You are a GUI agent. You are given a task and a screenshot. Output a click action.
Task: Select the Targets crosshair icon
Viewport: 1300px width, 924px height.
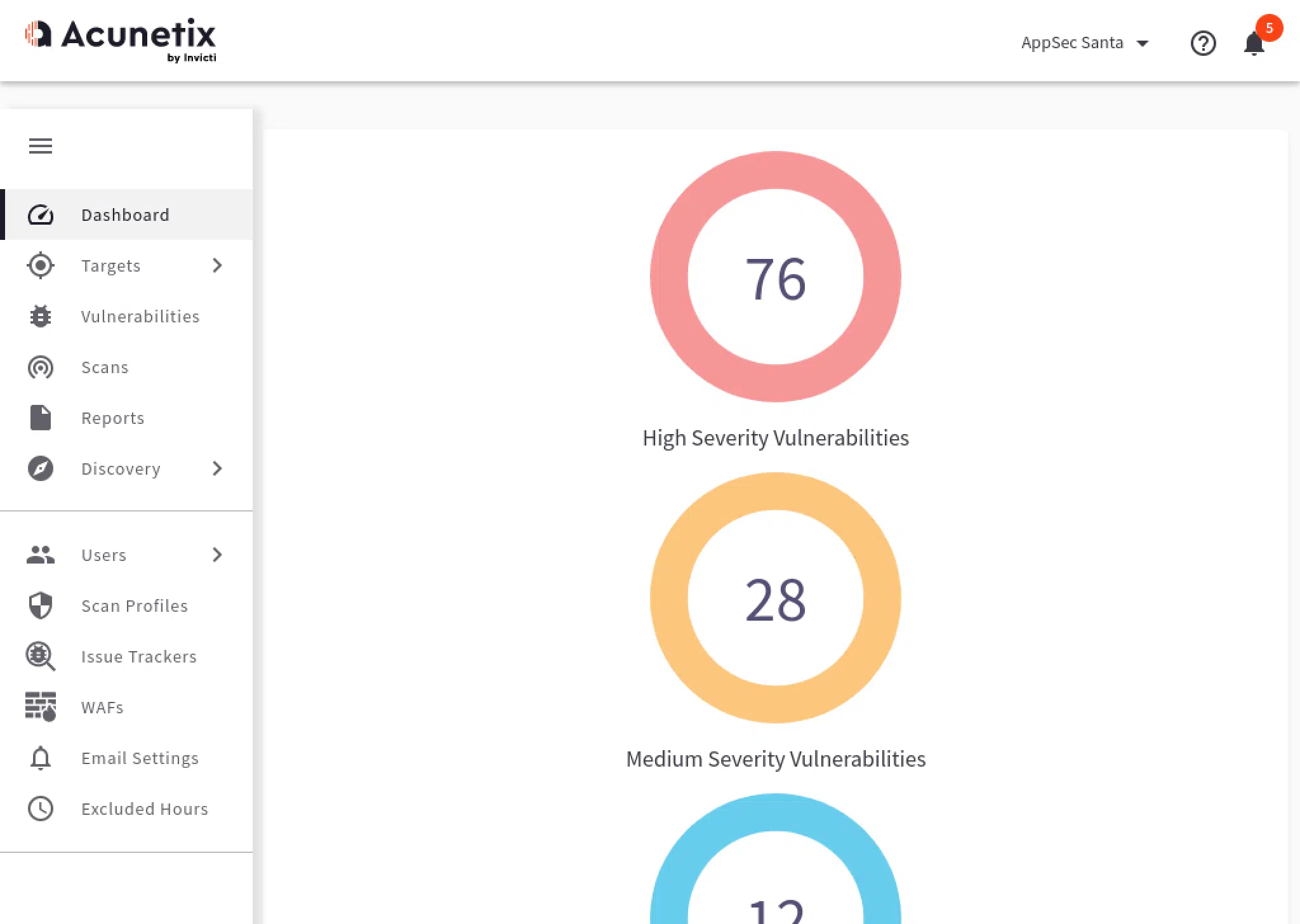[x=41, y=265]
